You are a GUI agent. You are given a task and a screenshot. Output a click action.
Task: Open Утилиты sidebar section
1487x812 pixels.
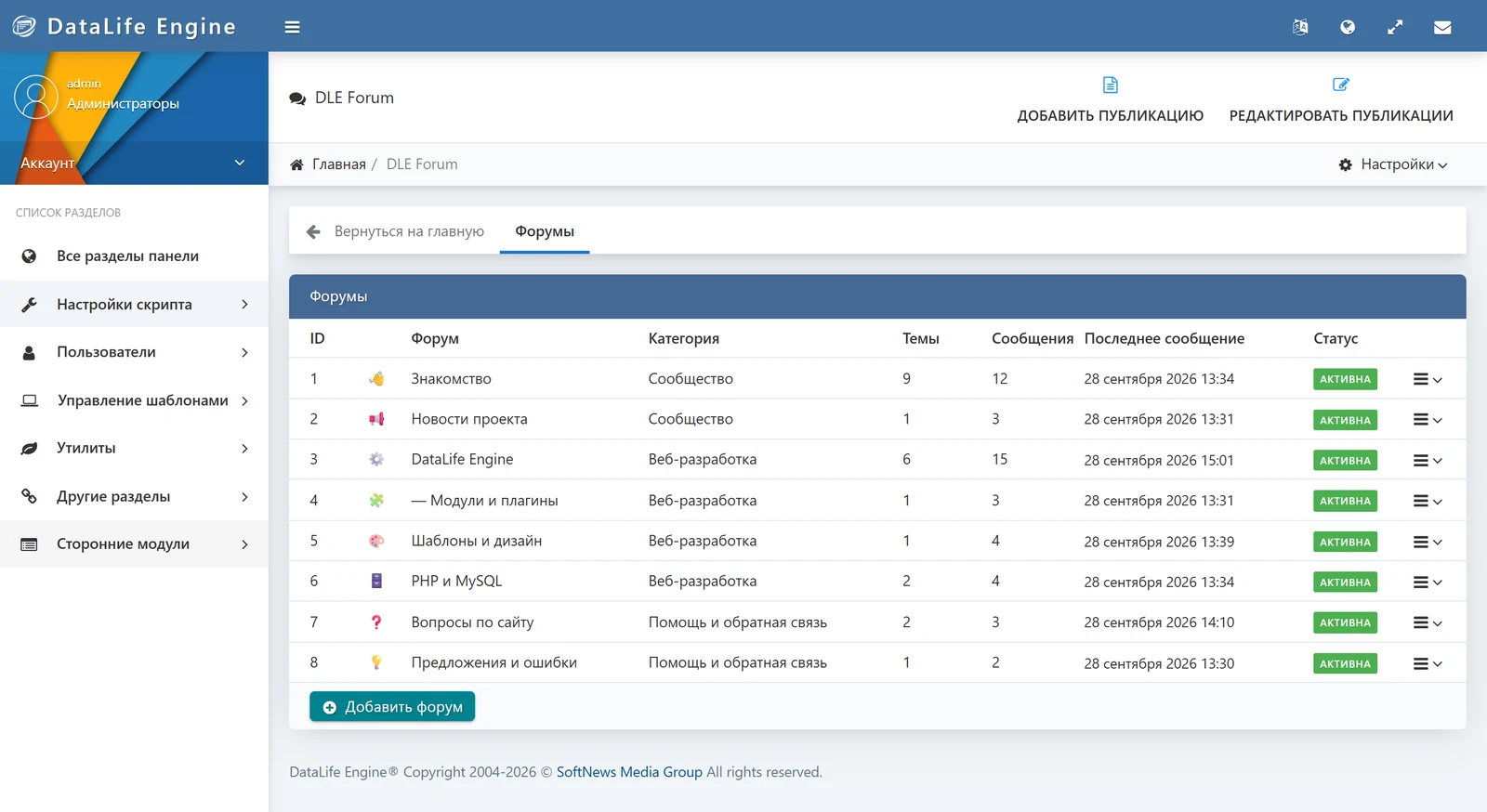(134, 448)
